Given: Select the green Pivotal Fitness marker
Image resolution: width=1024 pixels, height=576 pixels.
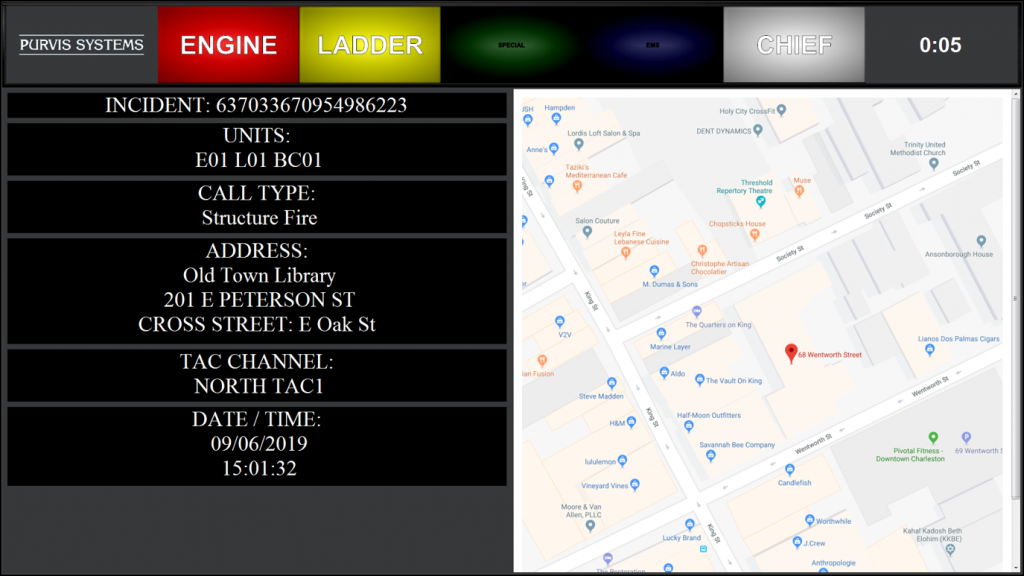Looking at the screenshot, I should 934,437.
